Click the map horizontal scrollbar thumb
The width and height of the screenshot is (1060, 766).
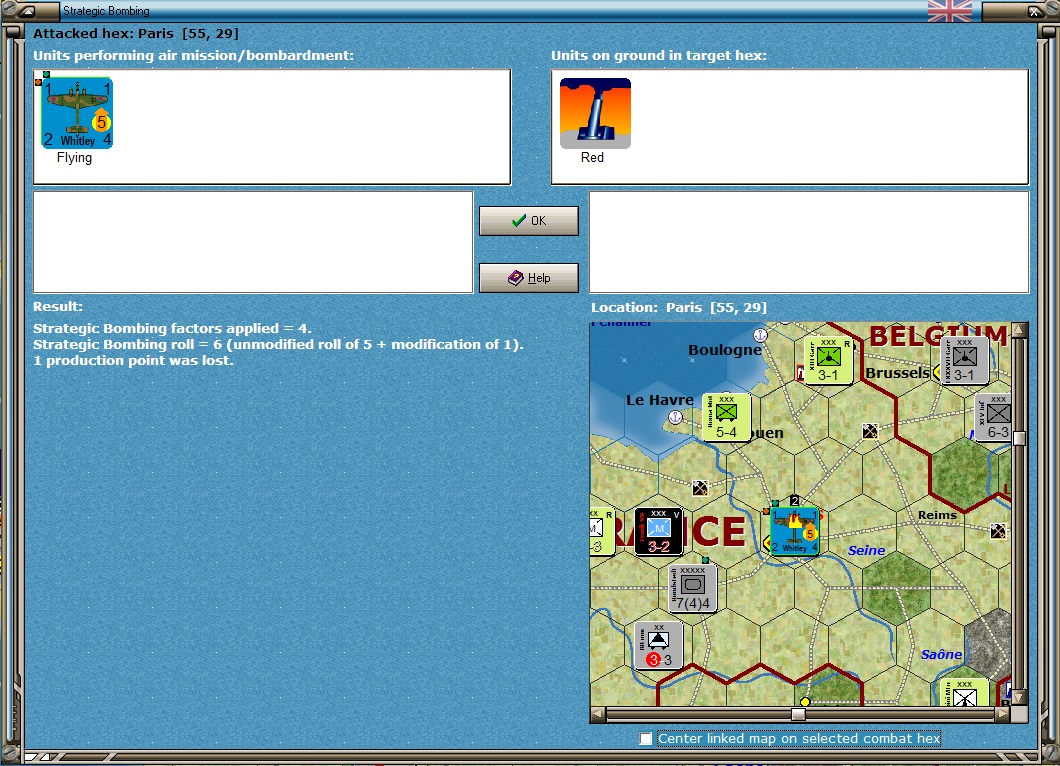[x=798, y=714]
